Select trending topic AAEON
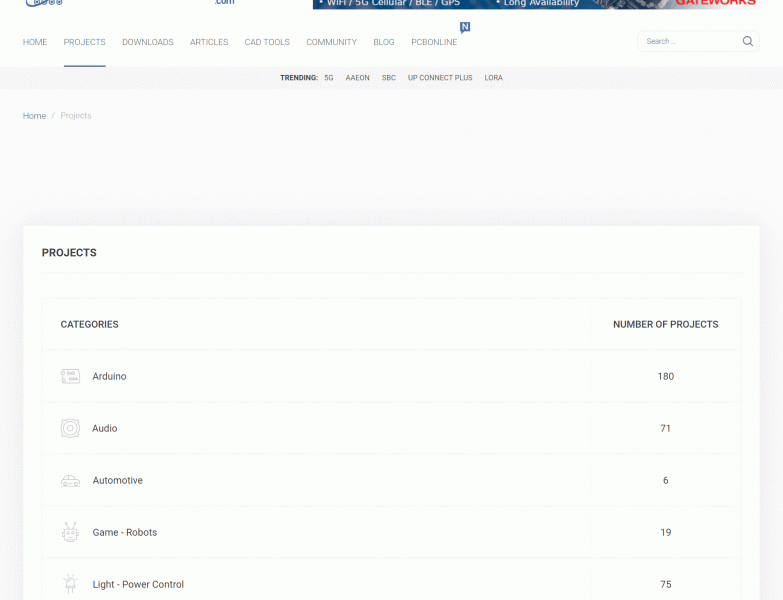Screen dimensions: 783x600 pos(357,78)
